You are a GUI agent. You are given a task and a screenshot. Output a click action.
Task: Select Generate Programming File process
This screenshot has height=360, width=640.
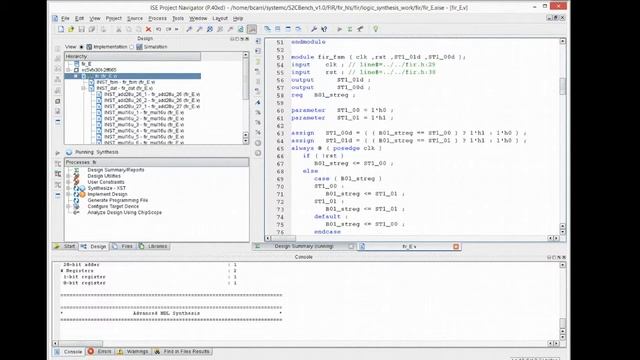click(118, 200)
